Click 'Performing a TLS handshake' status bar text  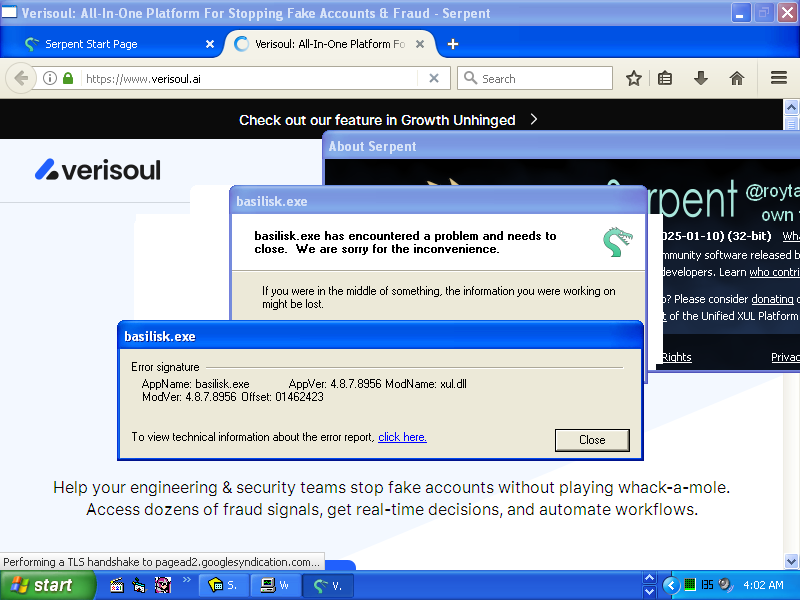point(161,562)
